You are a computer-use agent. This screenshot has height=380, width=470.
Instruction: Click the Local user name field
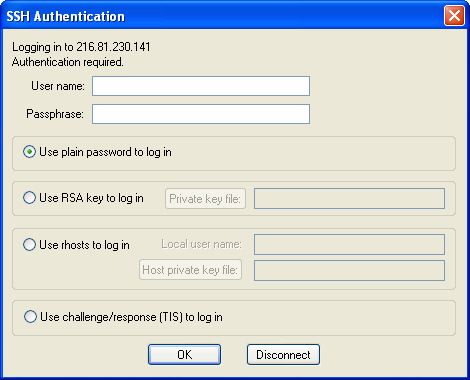tap(349, 244)
